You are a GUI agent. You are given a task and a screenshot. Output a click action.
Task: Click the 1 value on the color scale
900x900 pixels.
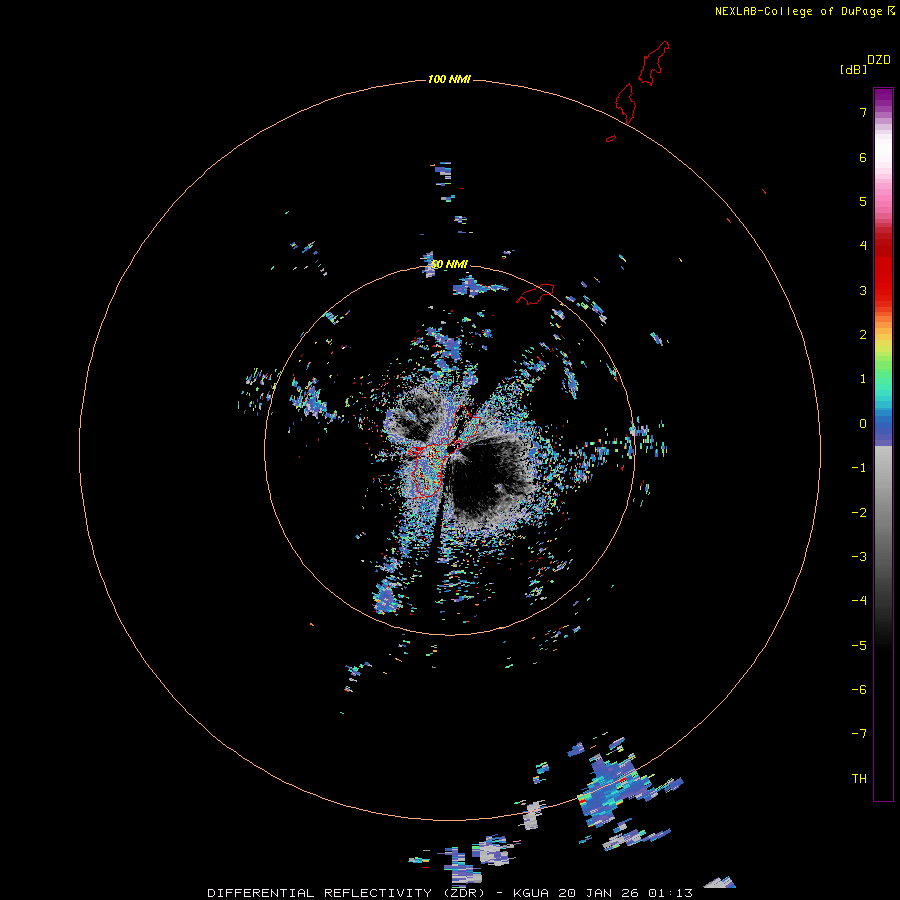pos(863,379)
